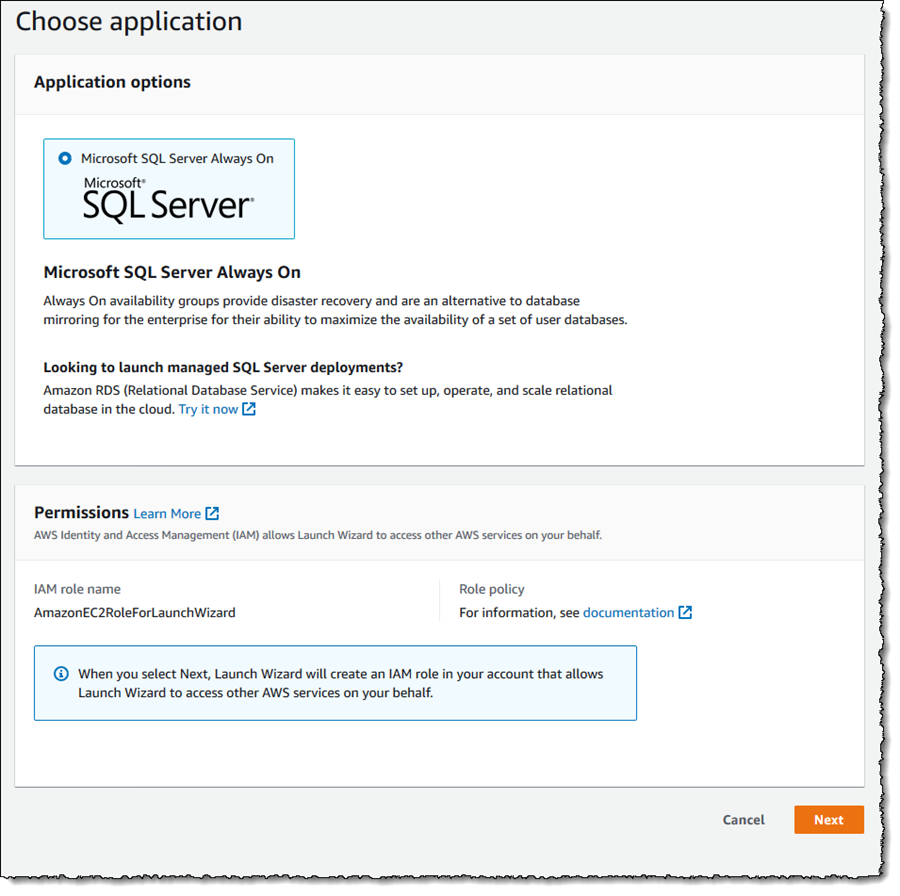Click the orange Next button
The width and height of the screenshot is (900, 896).
[x=829, y=820]
